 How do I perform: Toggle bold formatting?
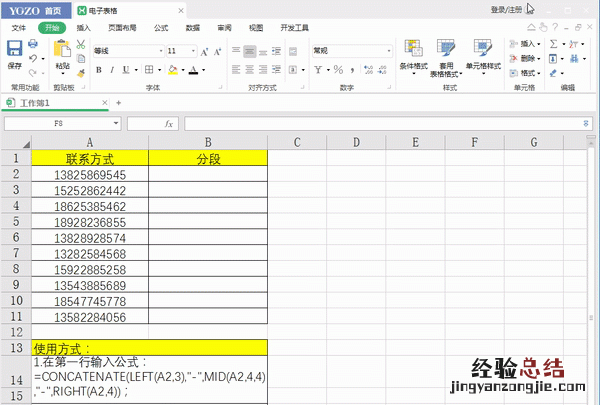pyautogui.click(x=99, y=70)
